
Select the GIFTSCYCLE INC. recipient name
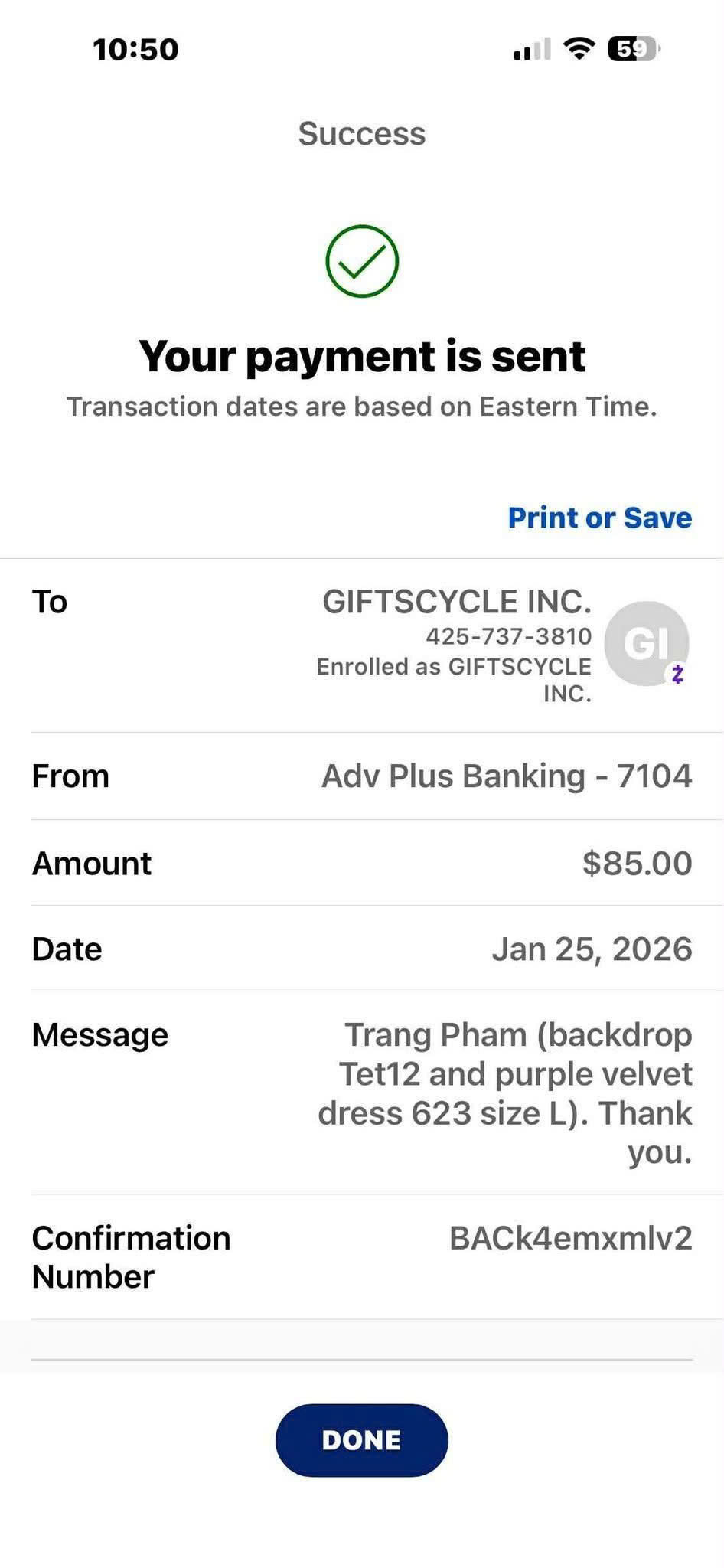click(x=457, y=602)
